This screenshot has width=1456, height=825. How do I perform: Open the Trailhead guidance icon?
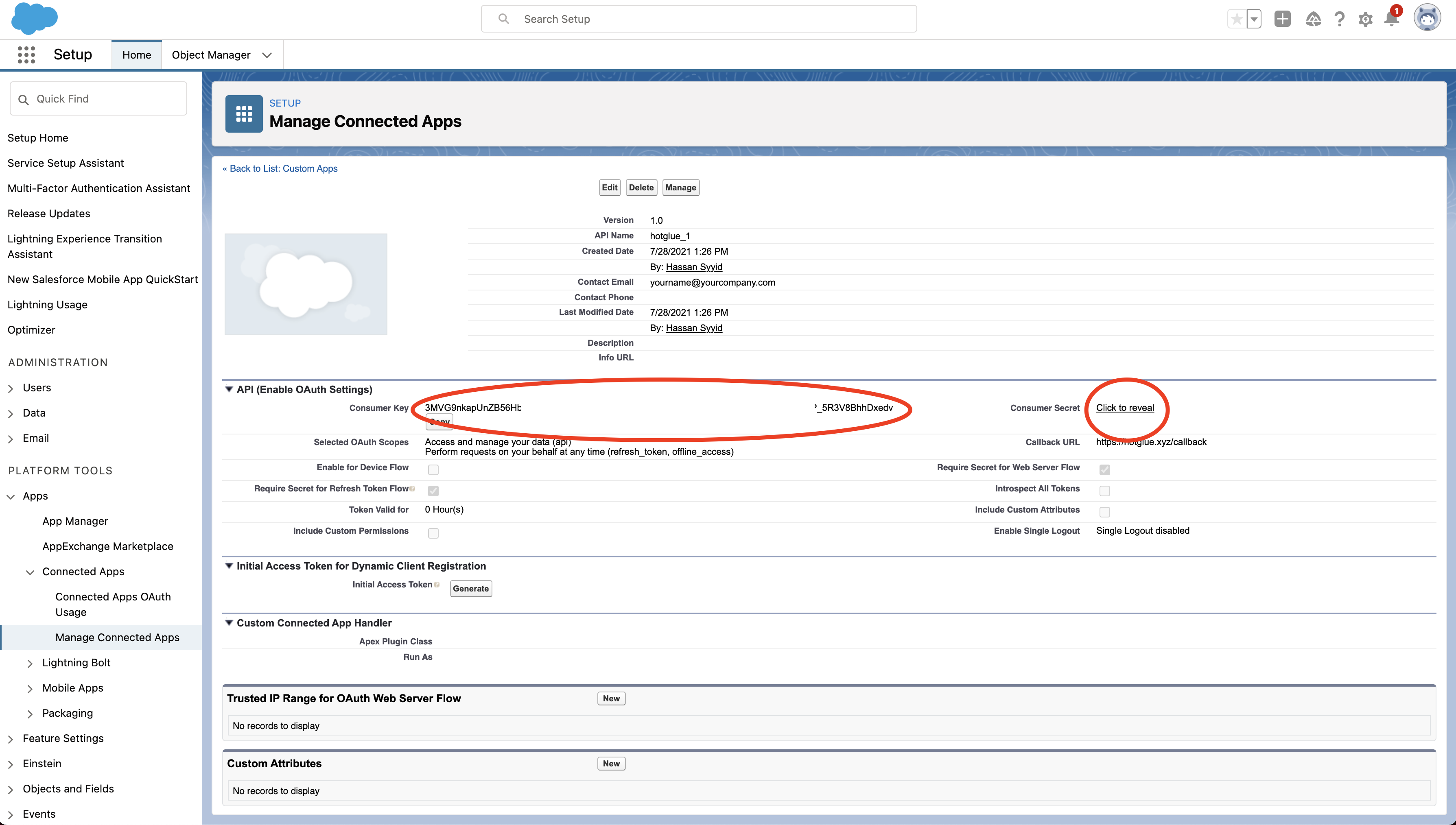[1313, 19]
